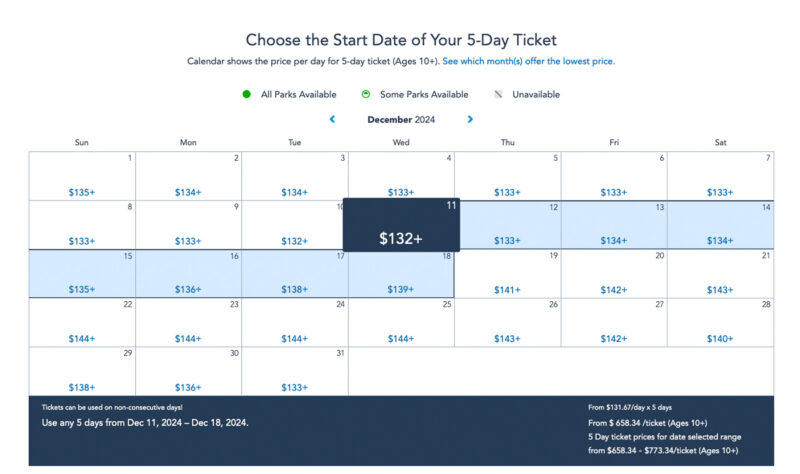Advance to next month with right chevron
Viewport: 800px width, 474px height.
[x=470, y=119]
